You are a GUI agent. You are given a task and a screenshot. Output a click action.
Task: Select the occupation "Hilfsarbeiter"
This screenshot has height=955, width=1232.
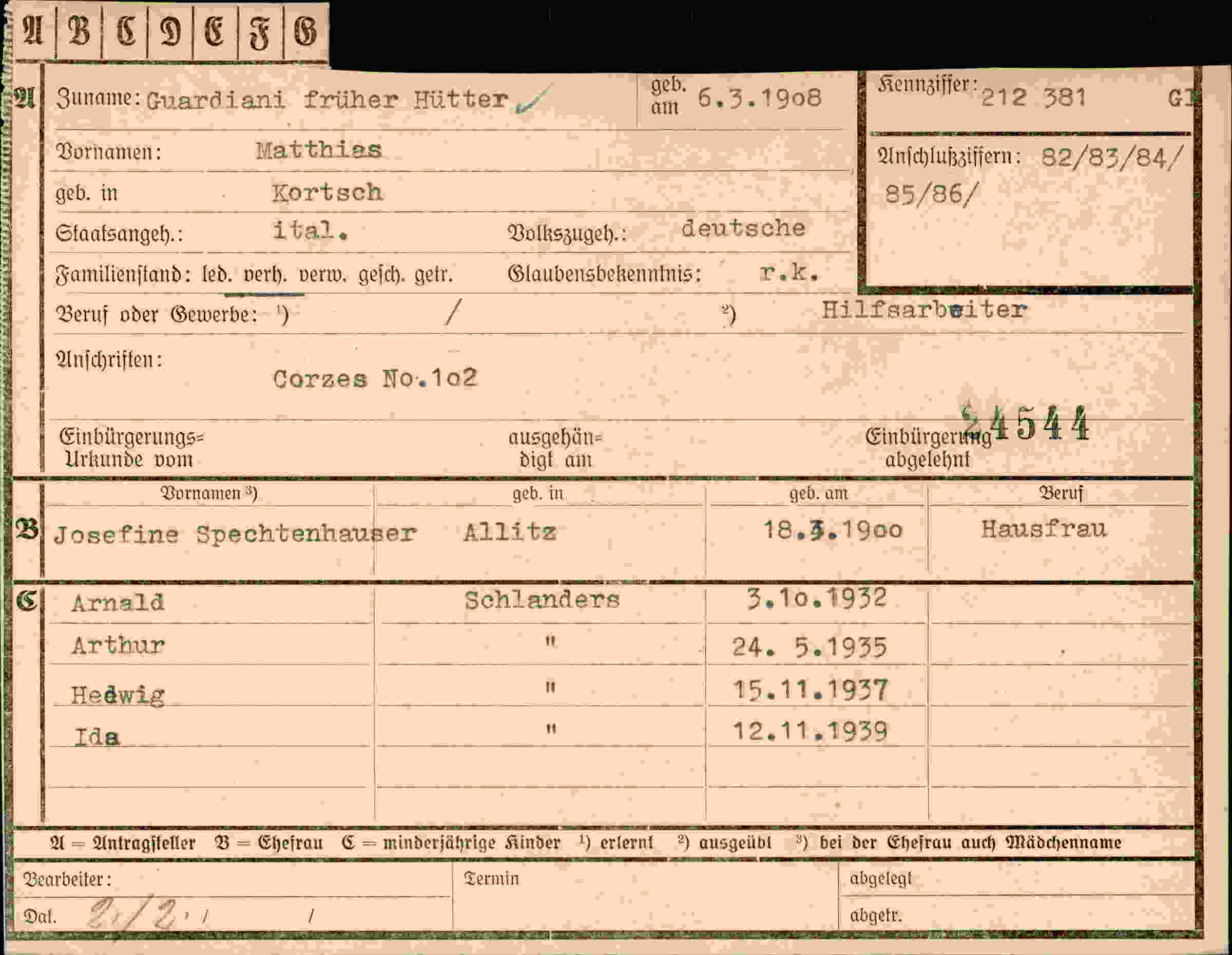point(924,310)
